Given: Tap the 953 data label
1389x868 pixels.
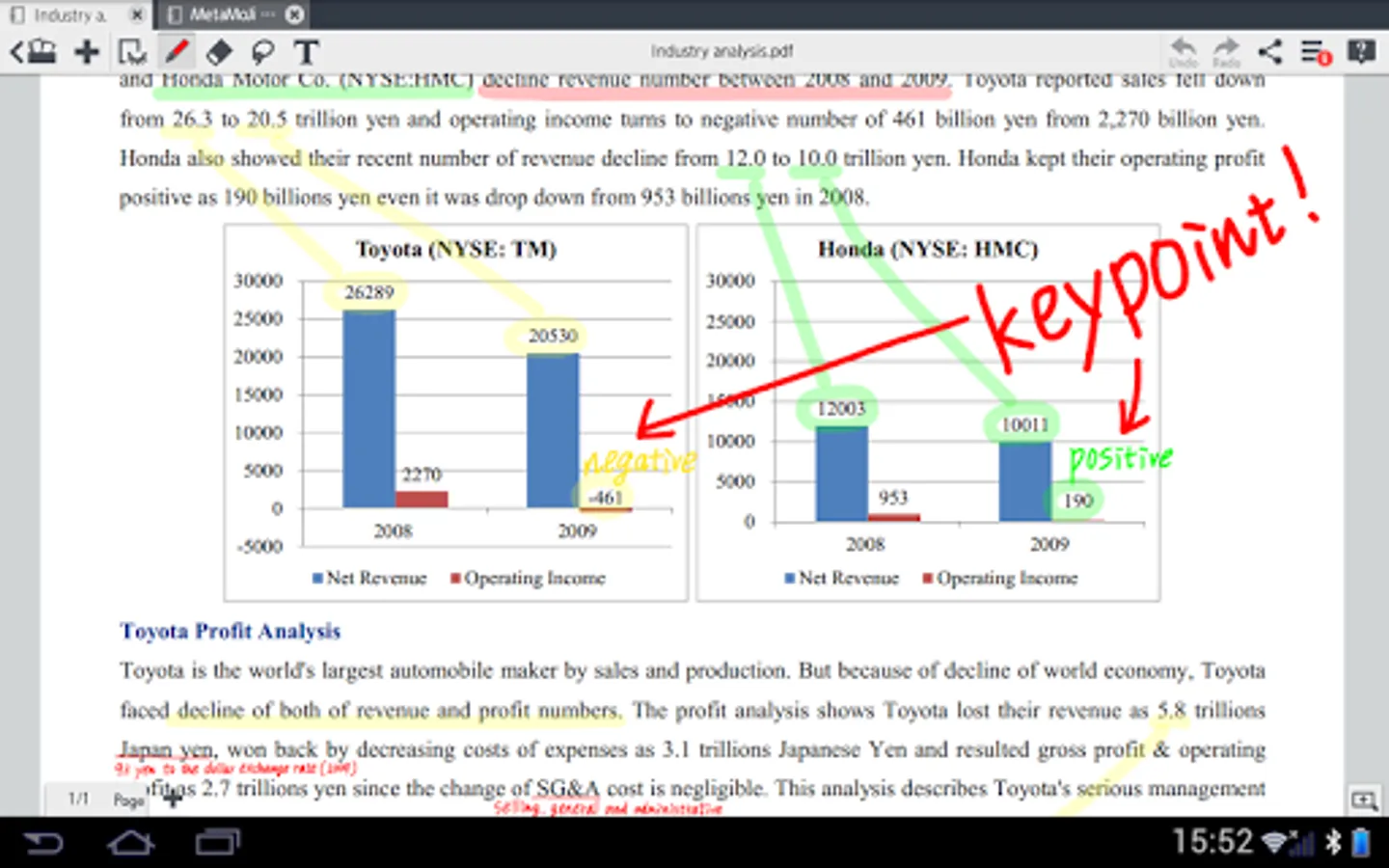Looking at the screenshot, I should point(893,498).
